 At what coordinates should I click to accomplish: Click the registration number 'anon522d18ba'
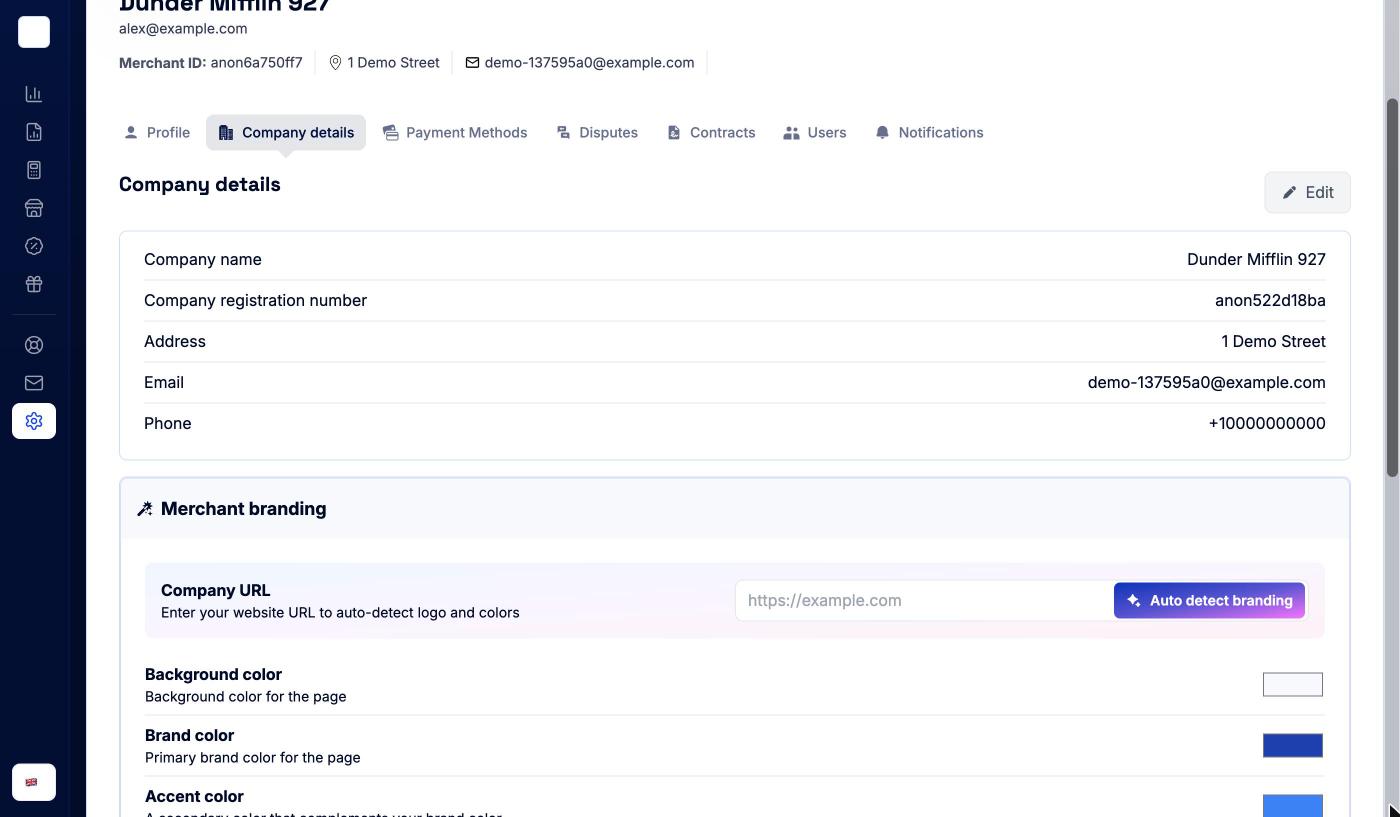click(x=1270, y=300)
